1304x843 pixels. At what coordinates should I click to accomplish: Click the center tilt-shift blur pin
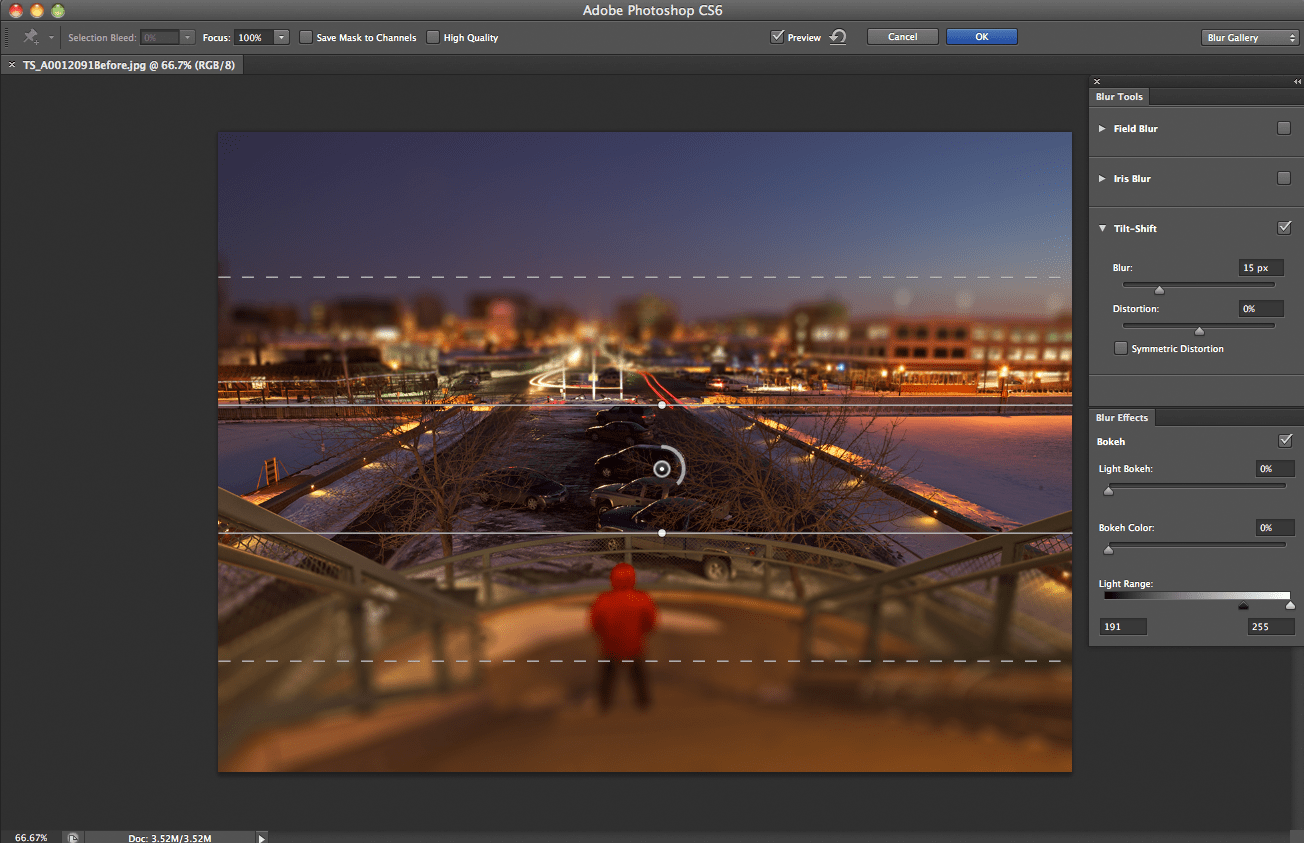[662, 468]
